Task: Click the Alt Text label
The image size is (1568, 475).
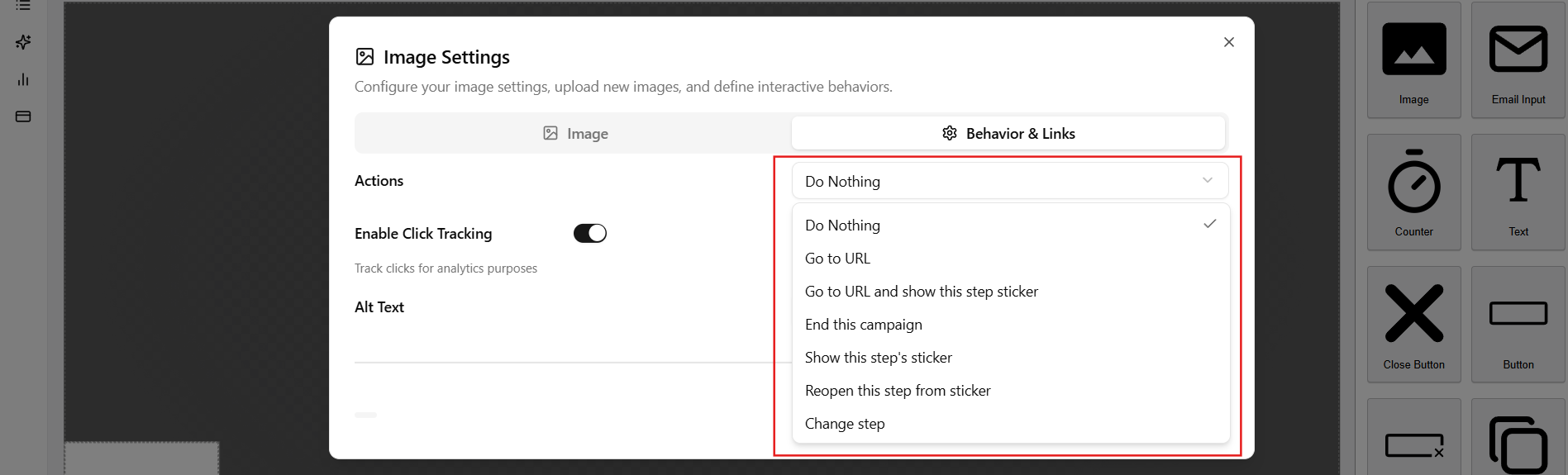Action: click(x=379, y=307)
